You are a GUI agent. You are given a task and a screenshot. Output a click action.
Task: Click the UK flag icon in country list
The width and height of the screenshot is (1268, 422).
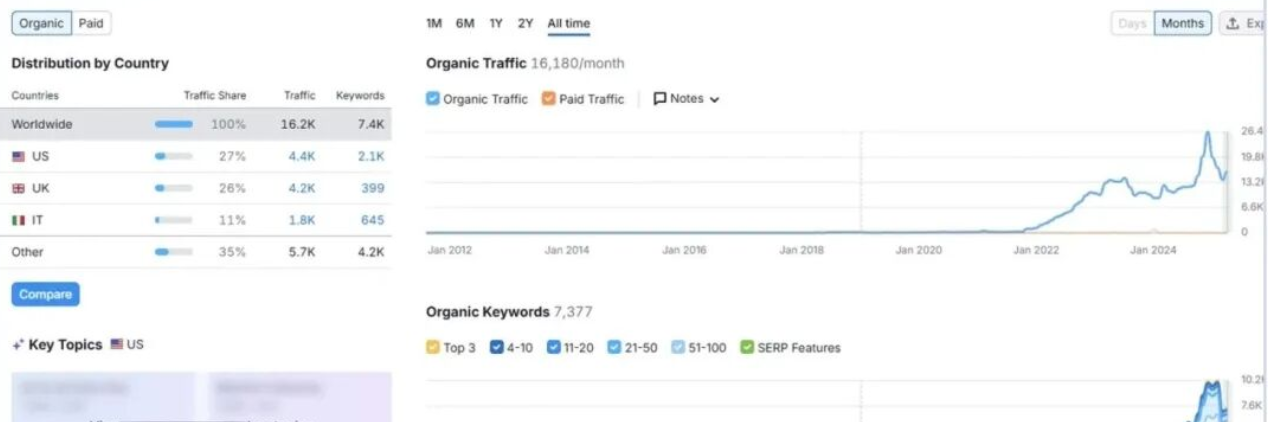click(18, 188)
